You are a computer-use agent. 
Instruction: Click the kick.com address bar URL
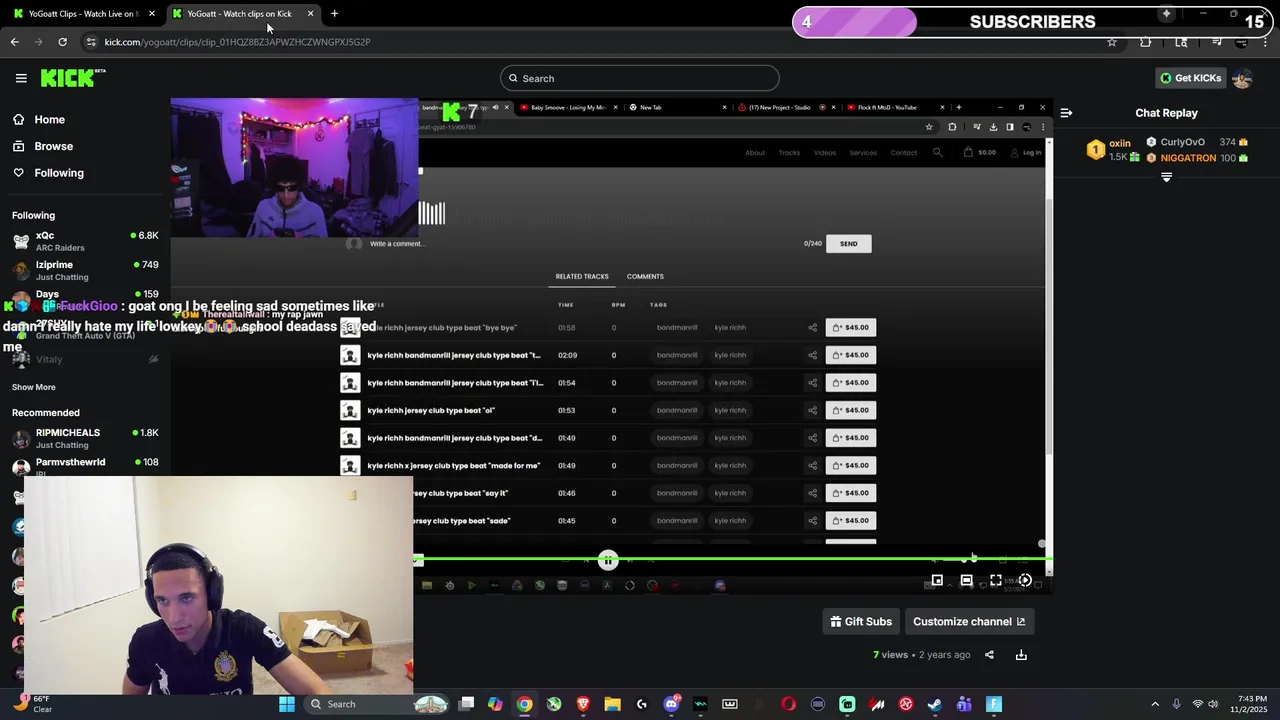tap(238, 42)
